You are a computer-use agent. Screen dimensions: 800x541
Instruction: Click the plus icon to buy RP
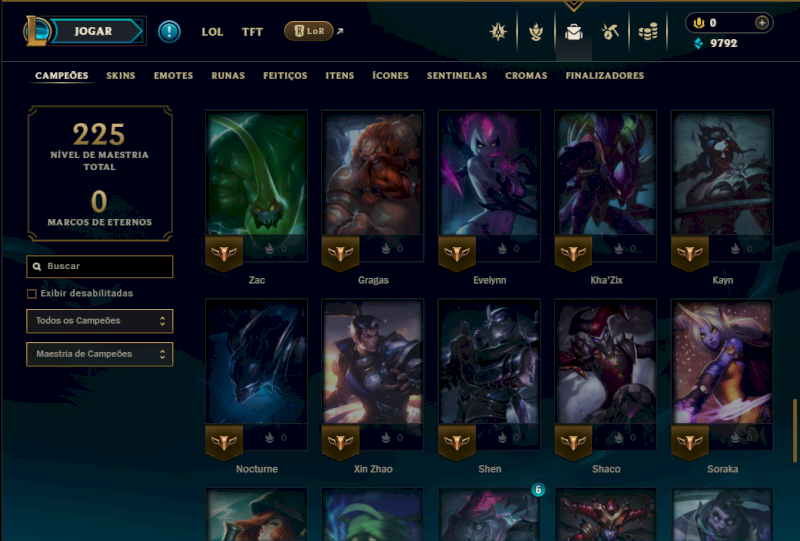click(x=762, y=23)
